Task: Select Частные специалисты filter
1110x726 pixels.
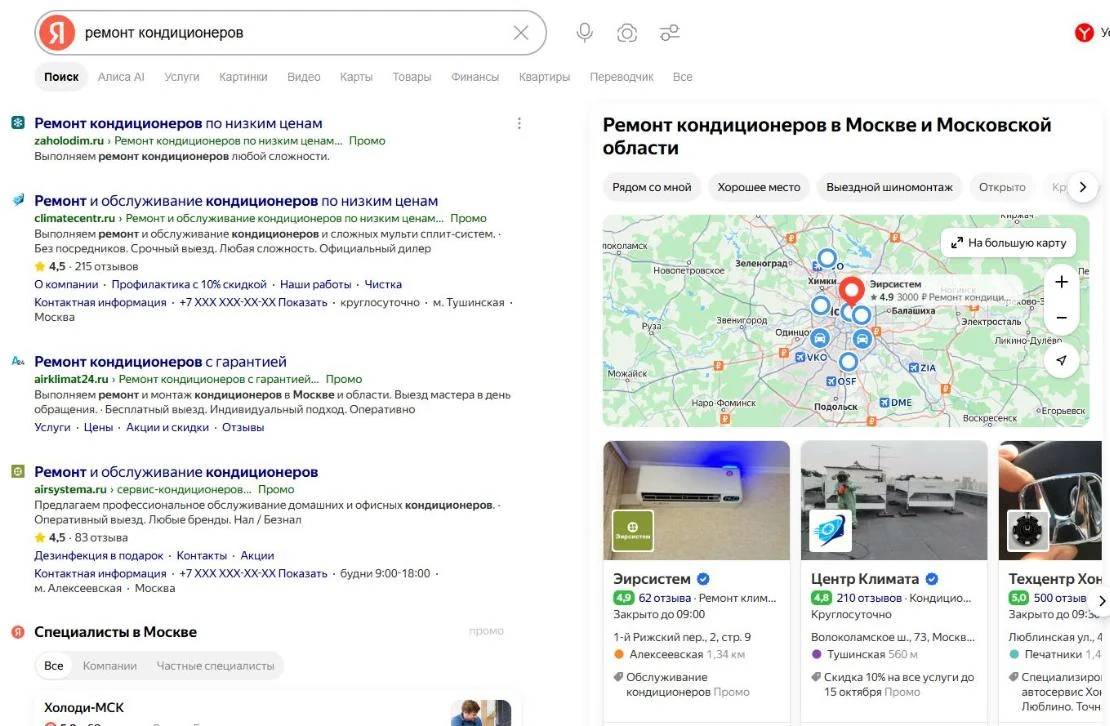Action: 215,666
